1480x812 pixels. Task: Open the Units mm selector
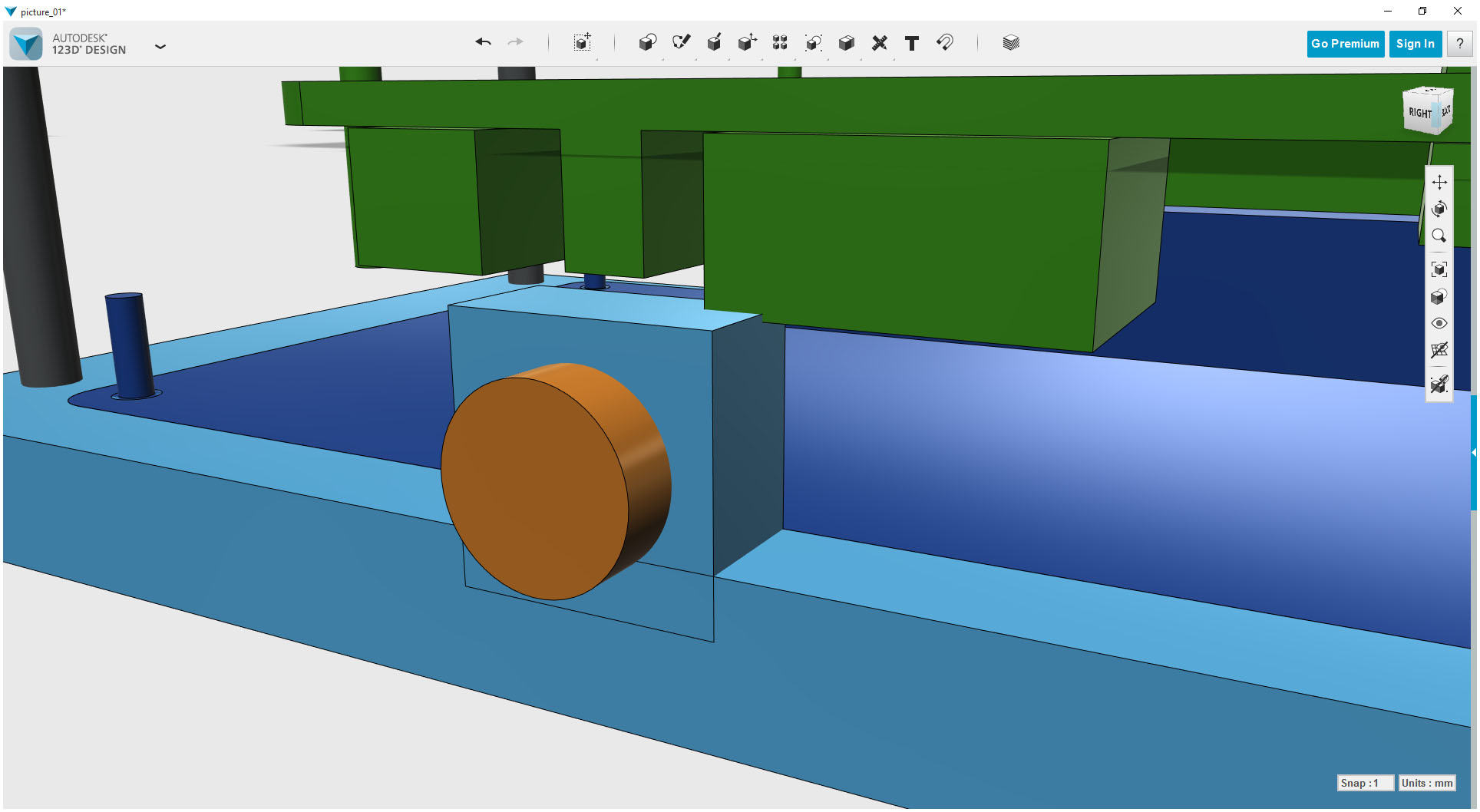point(1425,783)
